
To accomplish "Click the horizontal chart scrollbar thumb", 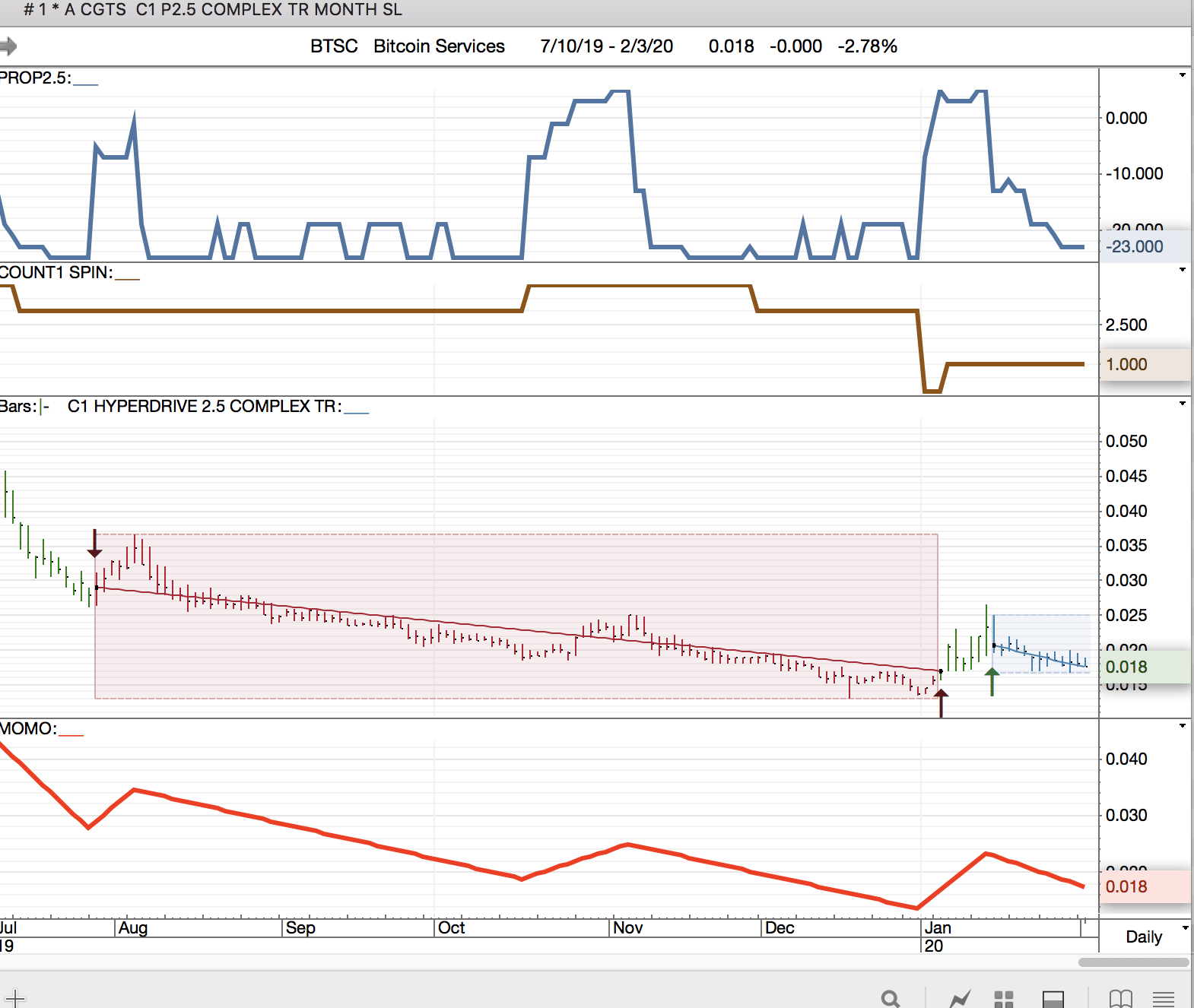I will click(1133, 962).
